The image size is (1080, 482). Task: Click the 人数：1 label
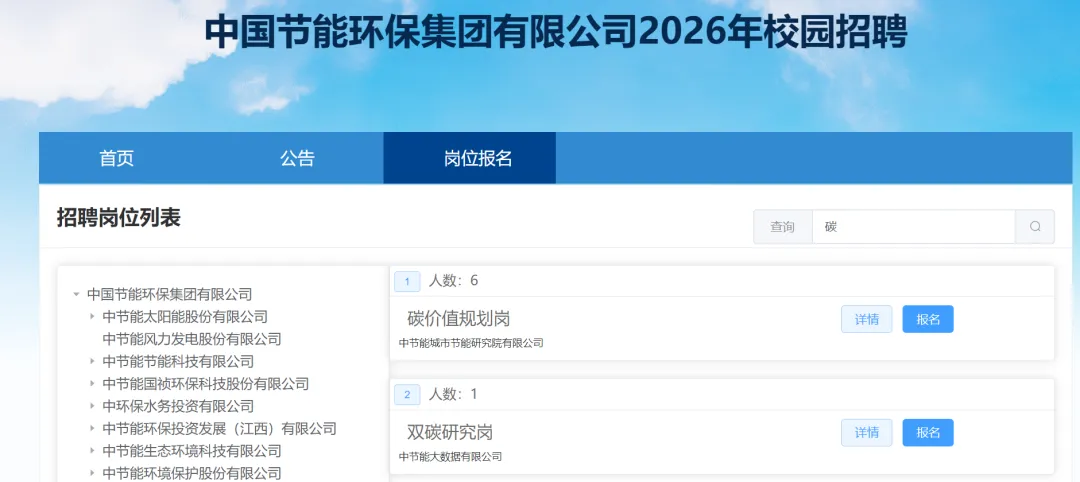coord(453,394)
